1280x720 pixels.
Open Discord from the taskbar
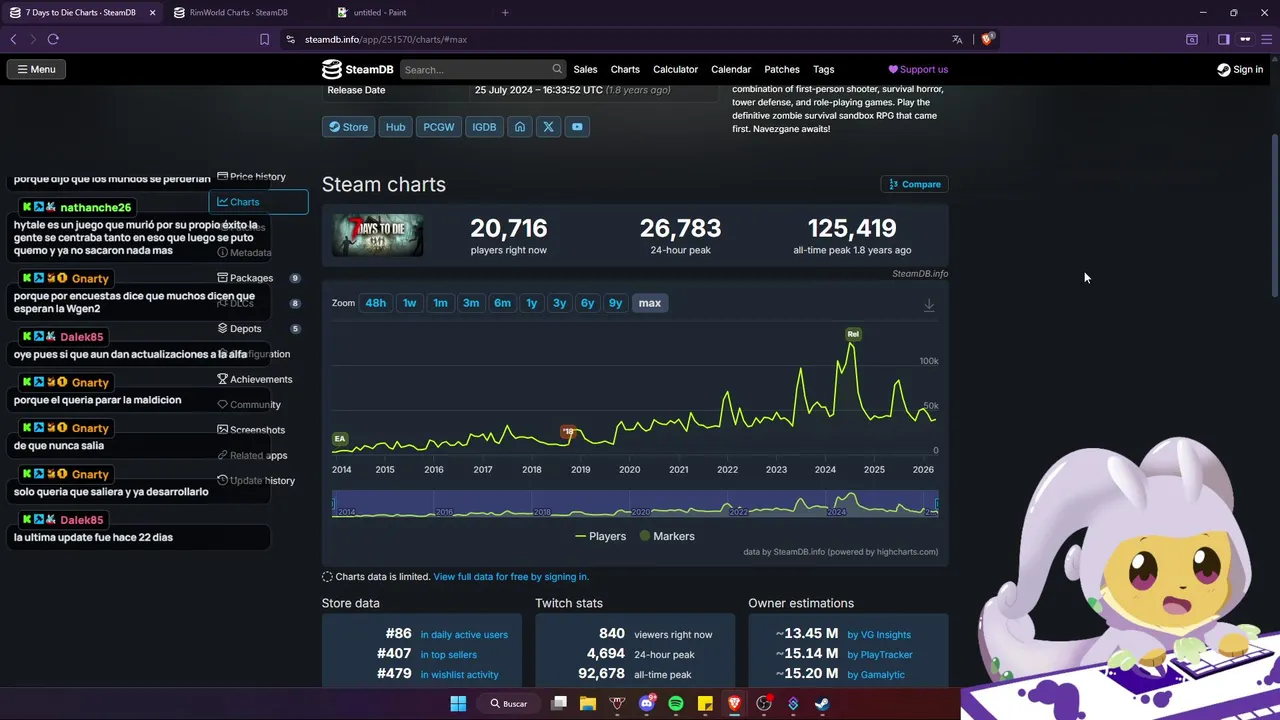[646, 704]
